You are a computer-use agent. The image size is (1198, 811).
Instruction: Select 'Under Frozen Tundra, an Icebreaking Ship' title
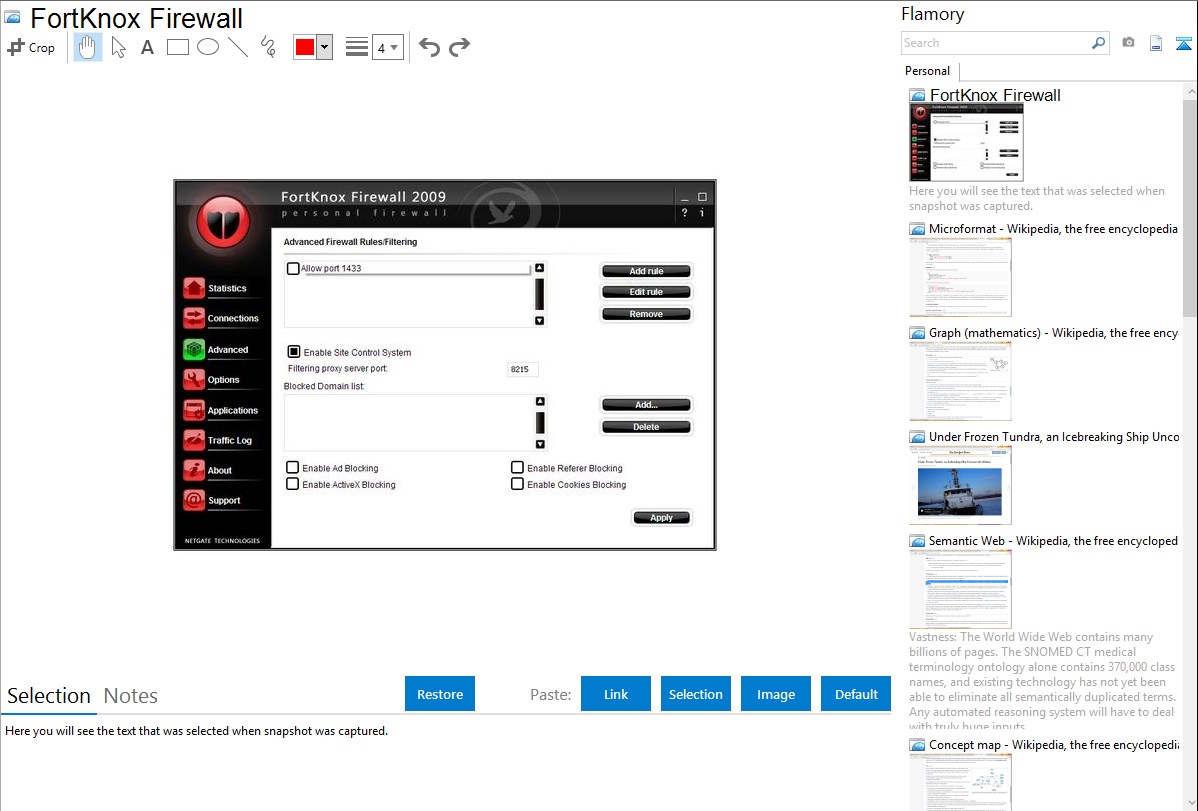tap(1054, 436)
